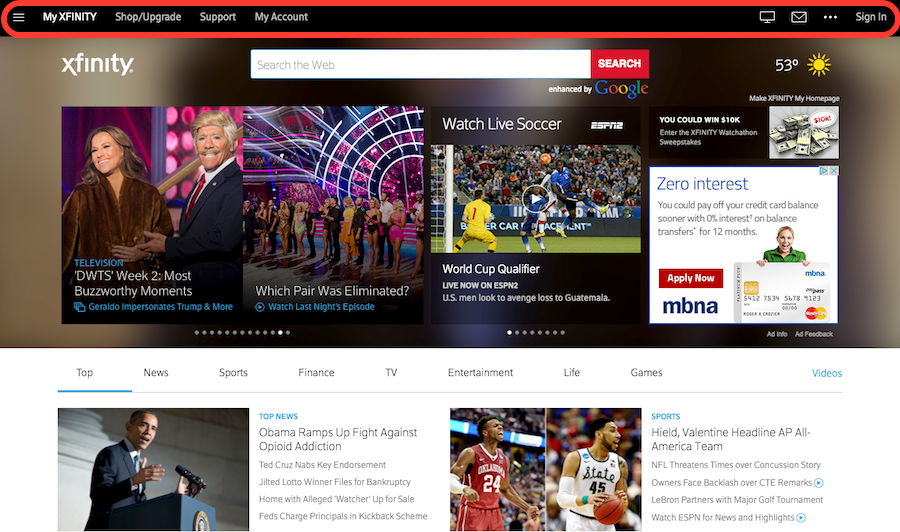Open the You Could Win $10K sweepstakes promo

(x=708, y=131)
